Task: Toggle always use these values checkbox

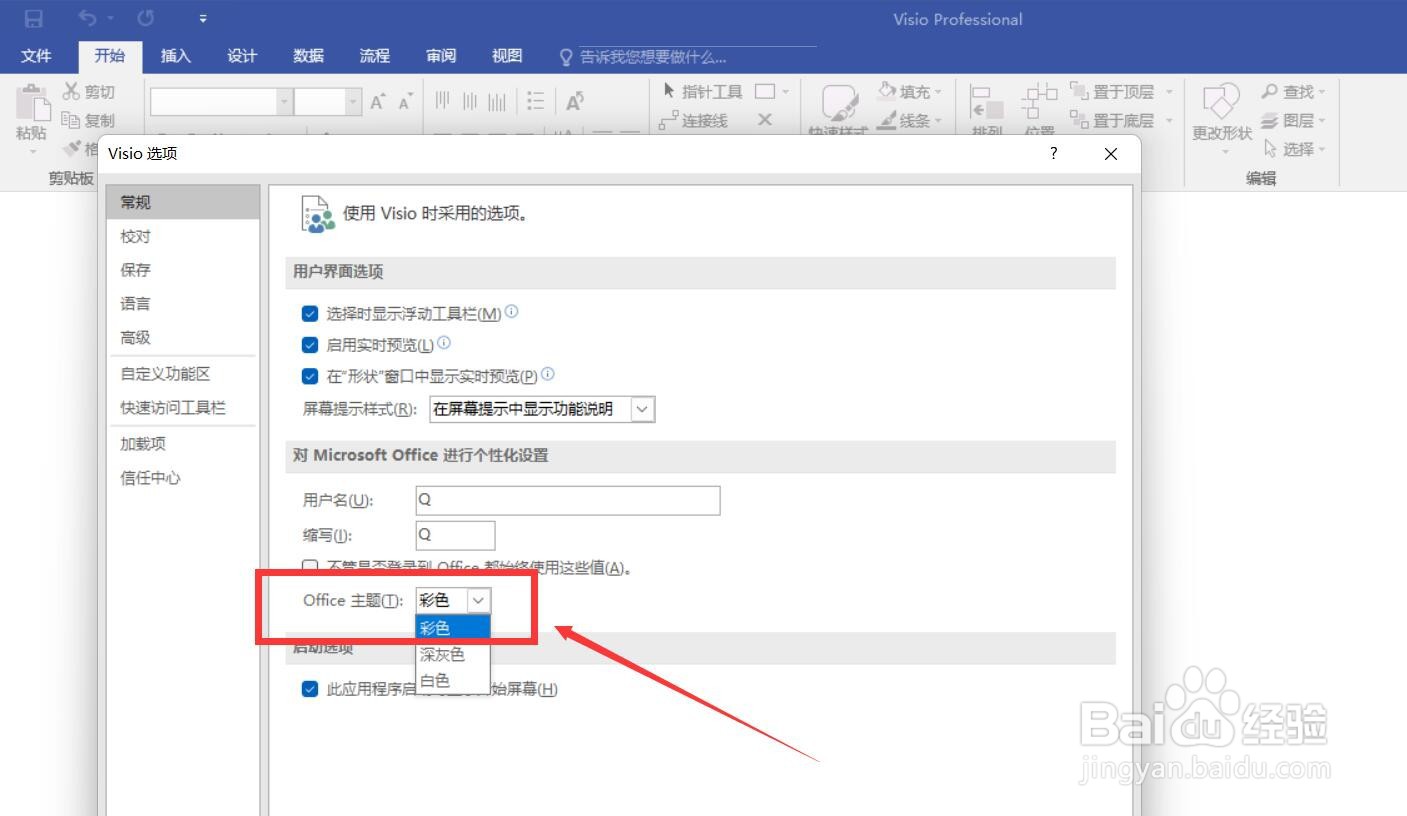Action: click(x=310, y=567)
